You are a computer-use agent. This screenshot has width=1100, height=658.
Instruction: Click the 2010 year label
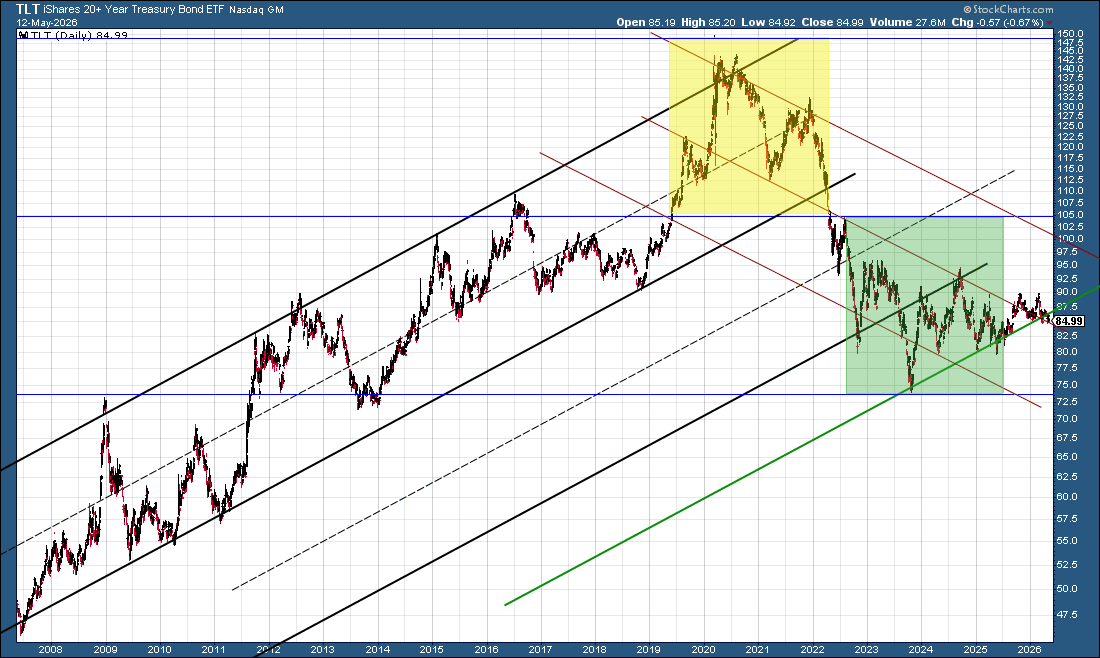click(x=159, y=650)
